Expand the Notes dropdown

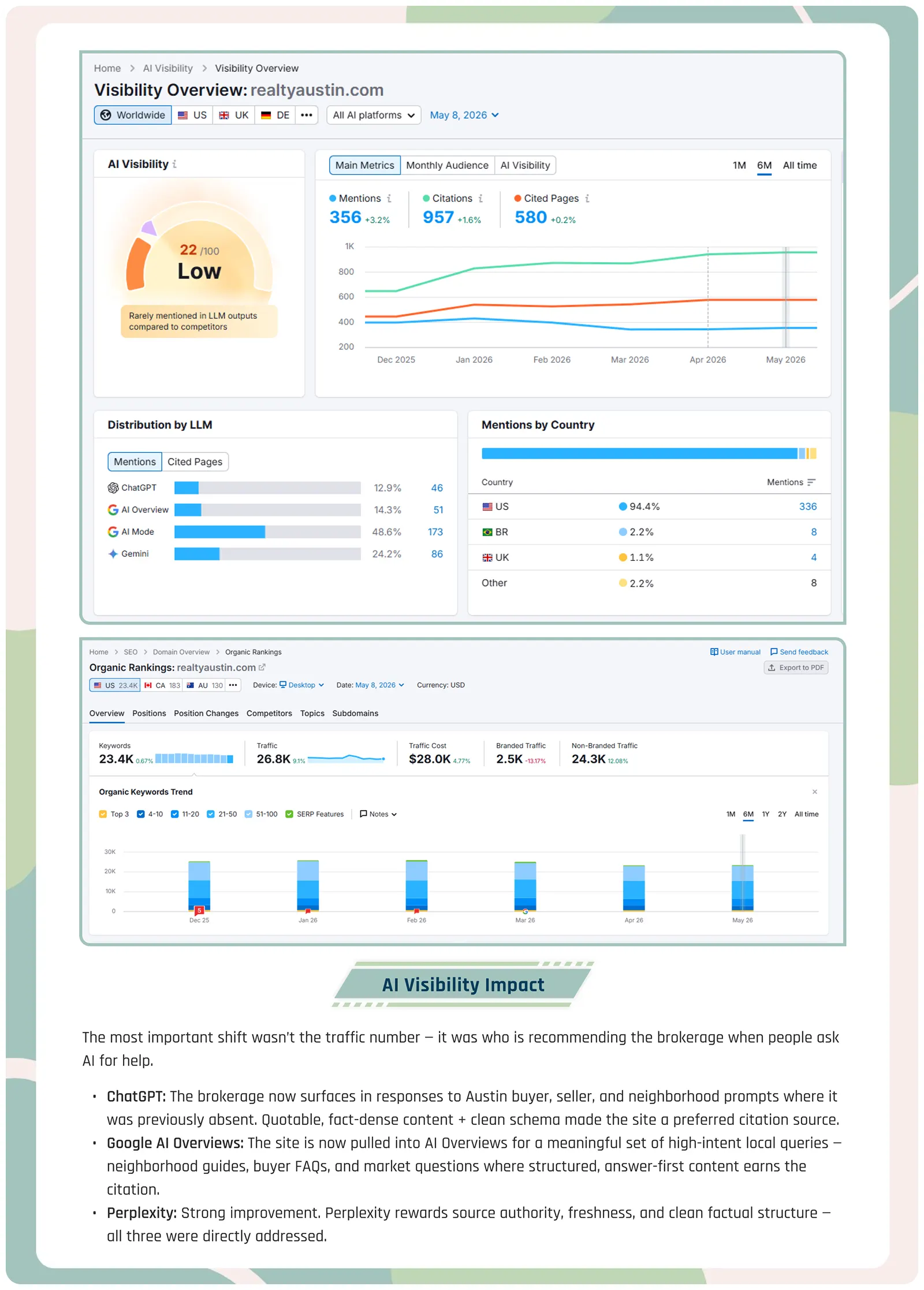tap(378, 814)
